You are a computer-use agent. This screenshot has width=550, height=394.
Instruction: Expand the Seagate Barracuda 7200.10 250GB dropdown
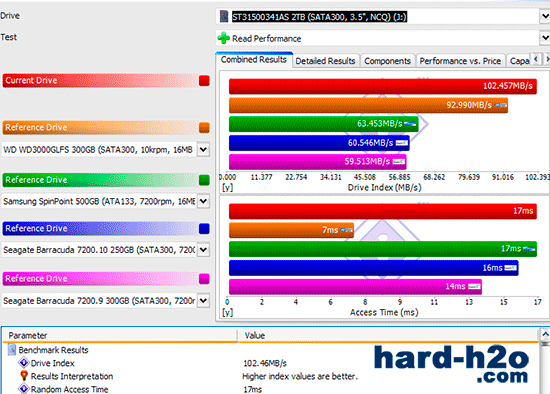click(203, 250)
